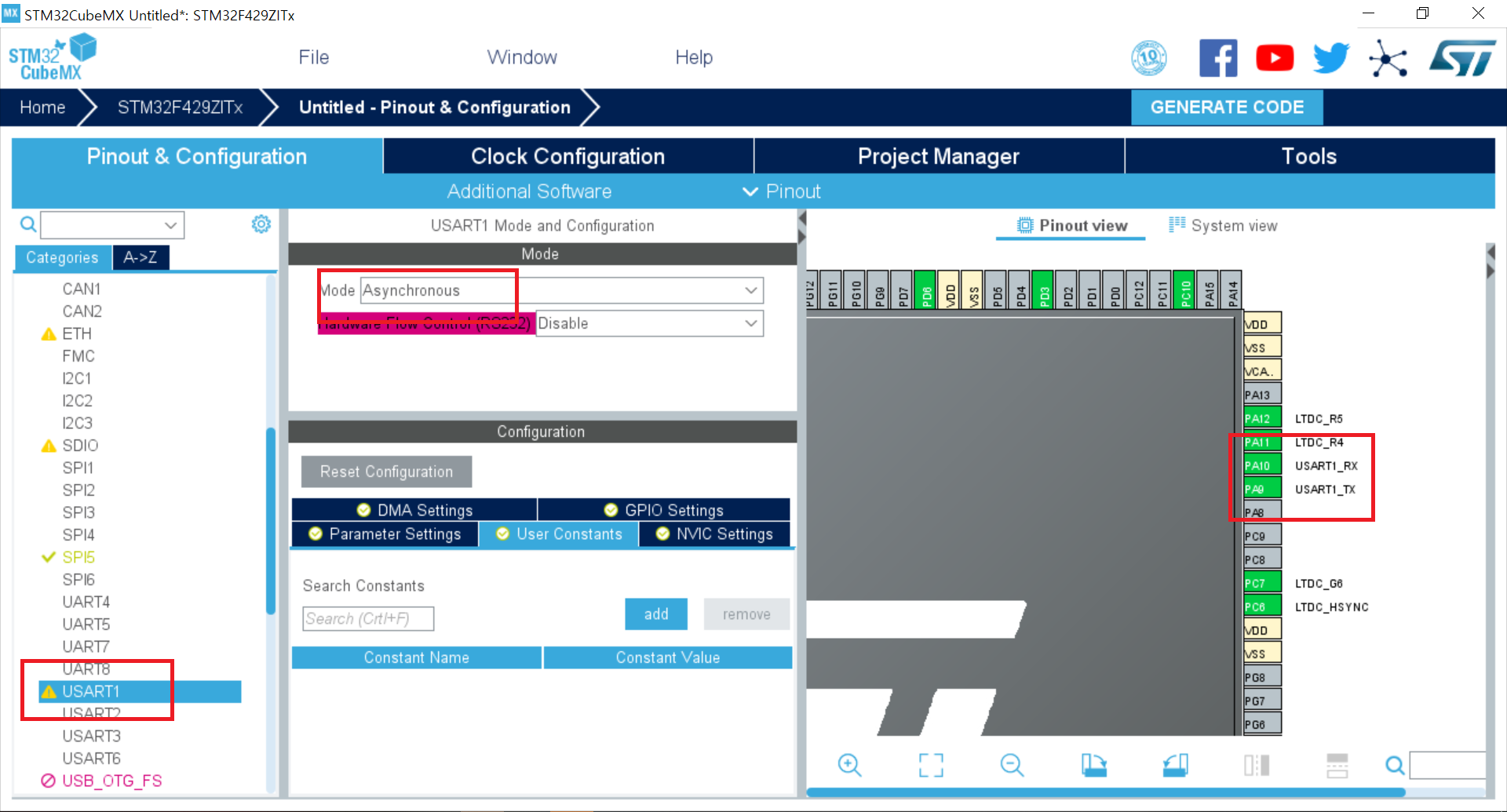
Task: Click the PC6 LTDC_HSYNC pin
Action: click(x=1262, y=606)
